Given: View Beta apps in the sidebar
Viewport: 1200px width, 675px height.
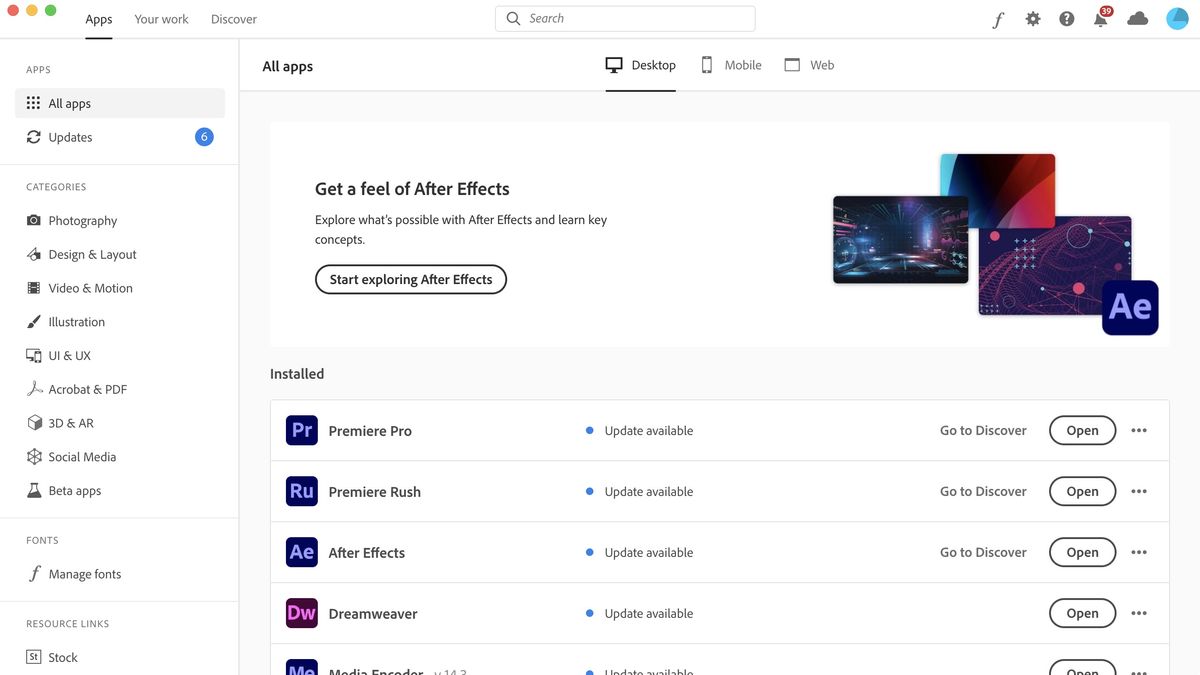Looking at the screenshot, I should point(74,490).
